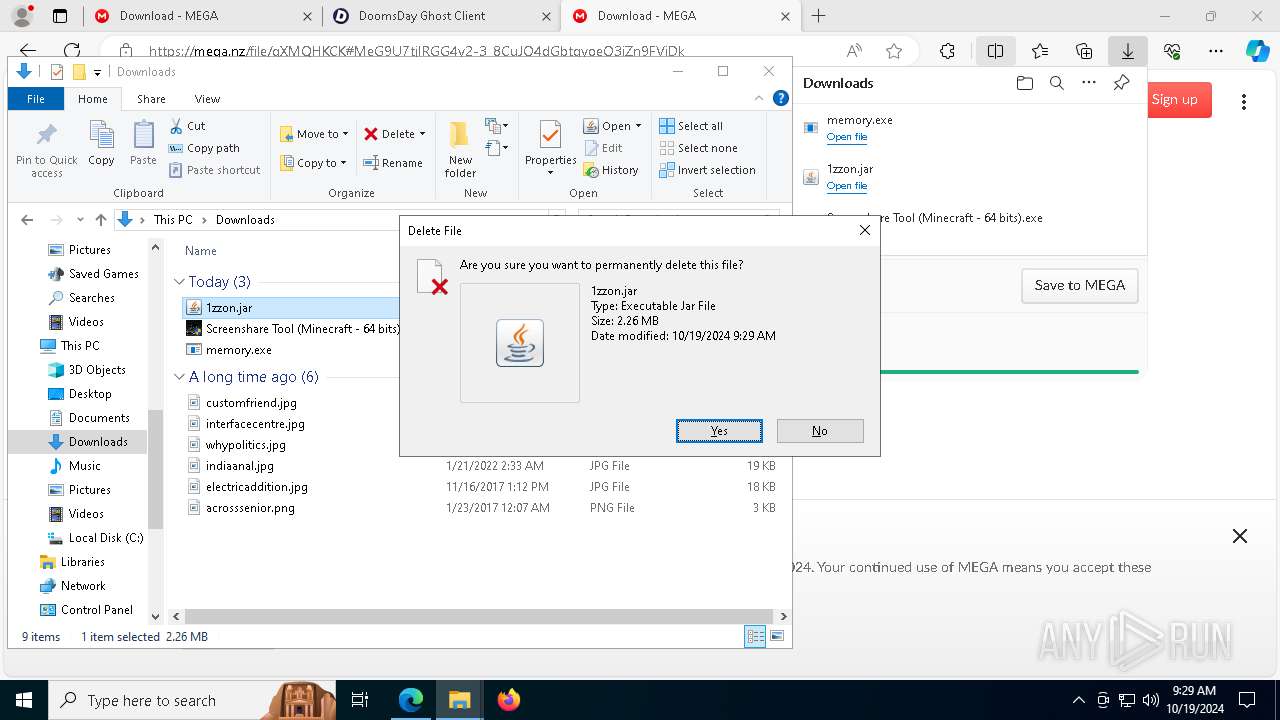Switch to details view layout icon

pyautogui.click(x=755, y=636)
